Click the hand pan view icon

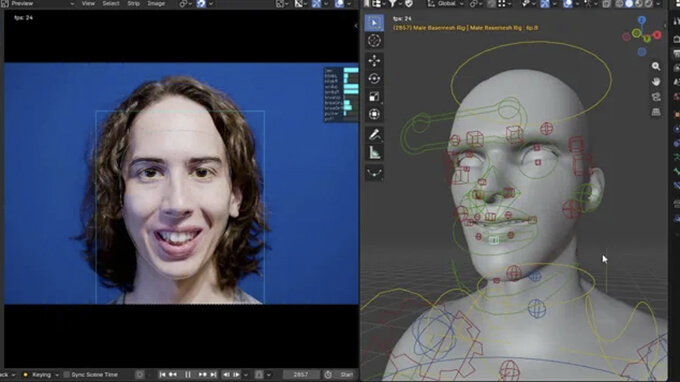click(656, 82)
